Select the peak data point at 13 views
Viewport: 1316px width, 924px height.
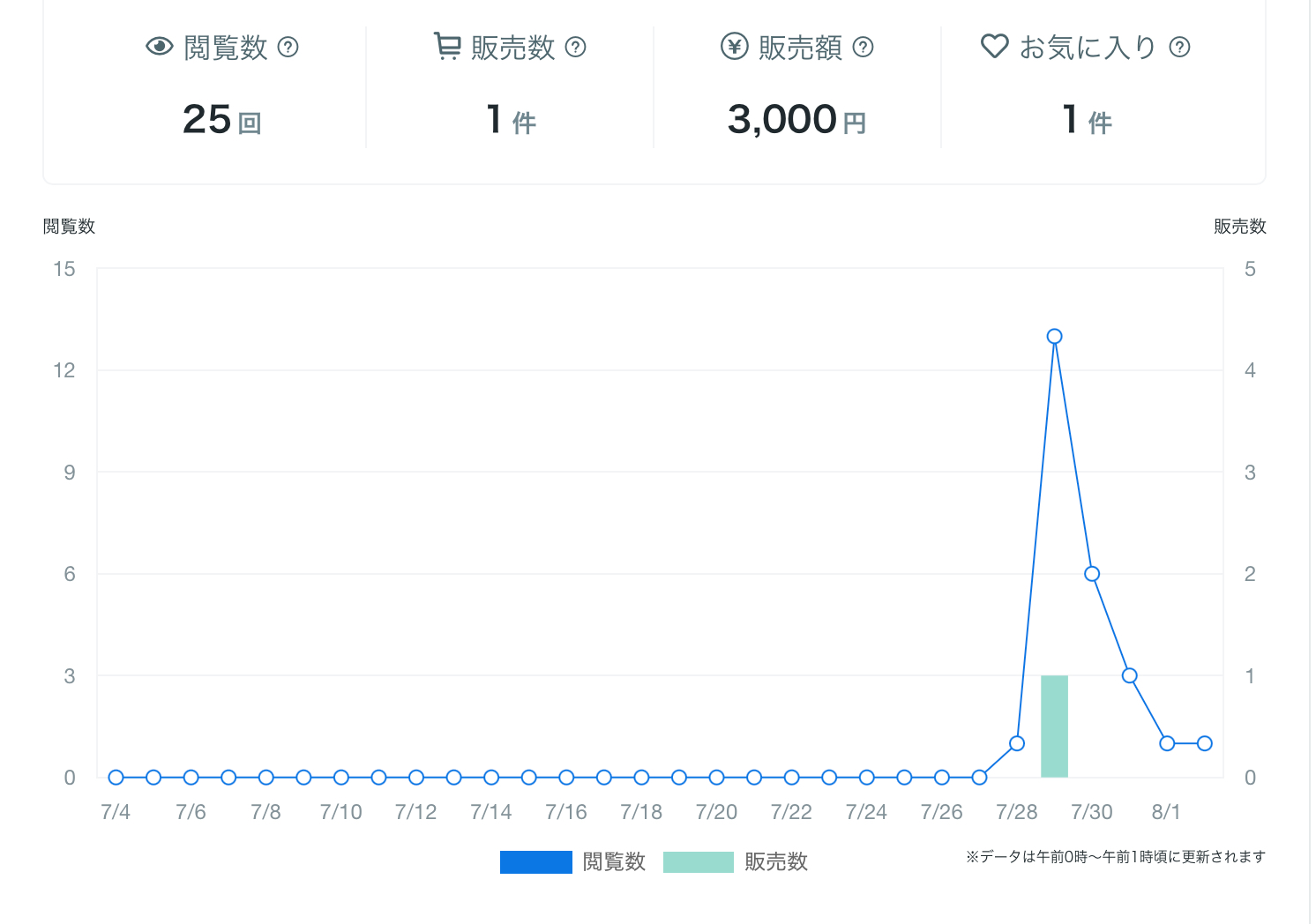[1054, 336]
